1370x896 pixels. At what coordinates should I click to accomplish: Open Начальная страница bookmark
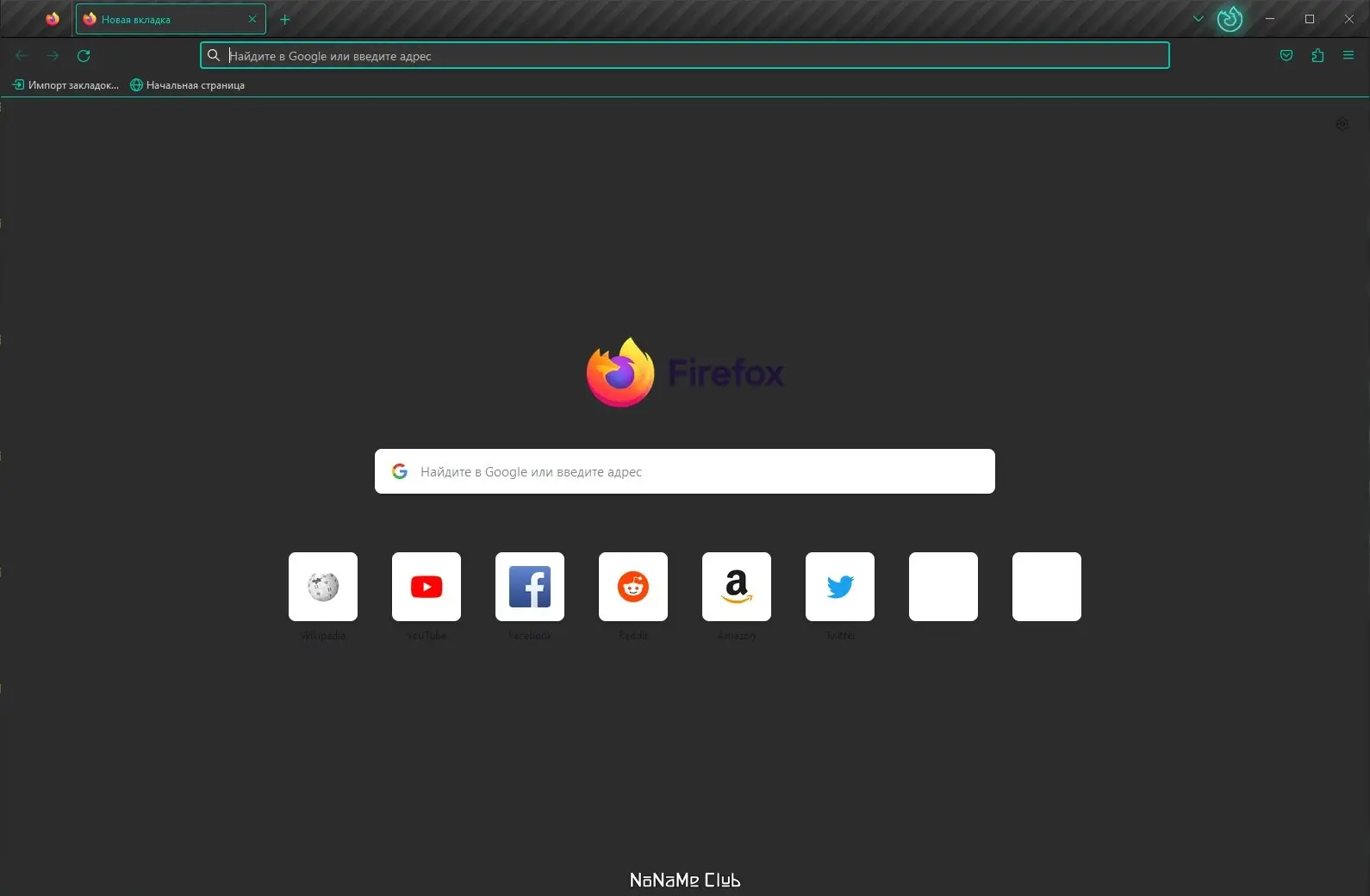coord(188,85)
